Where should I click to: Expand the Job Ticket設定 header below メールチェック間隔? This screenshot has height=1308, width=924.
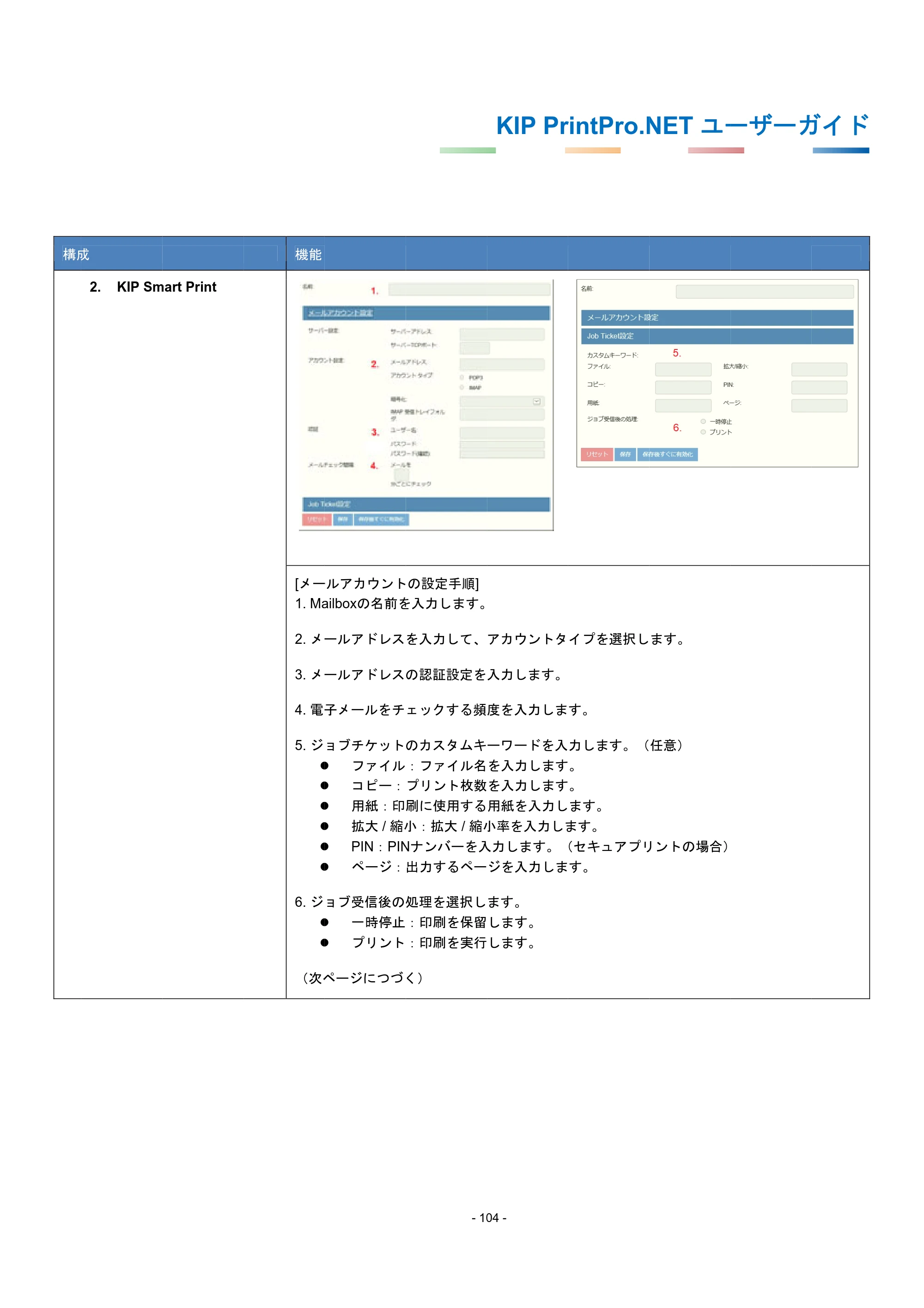coord(426,504)
